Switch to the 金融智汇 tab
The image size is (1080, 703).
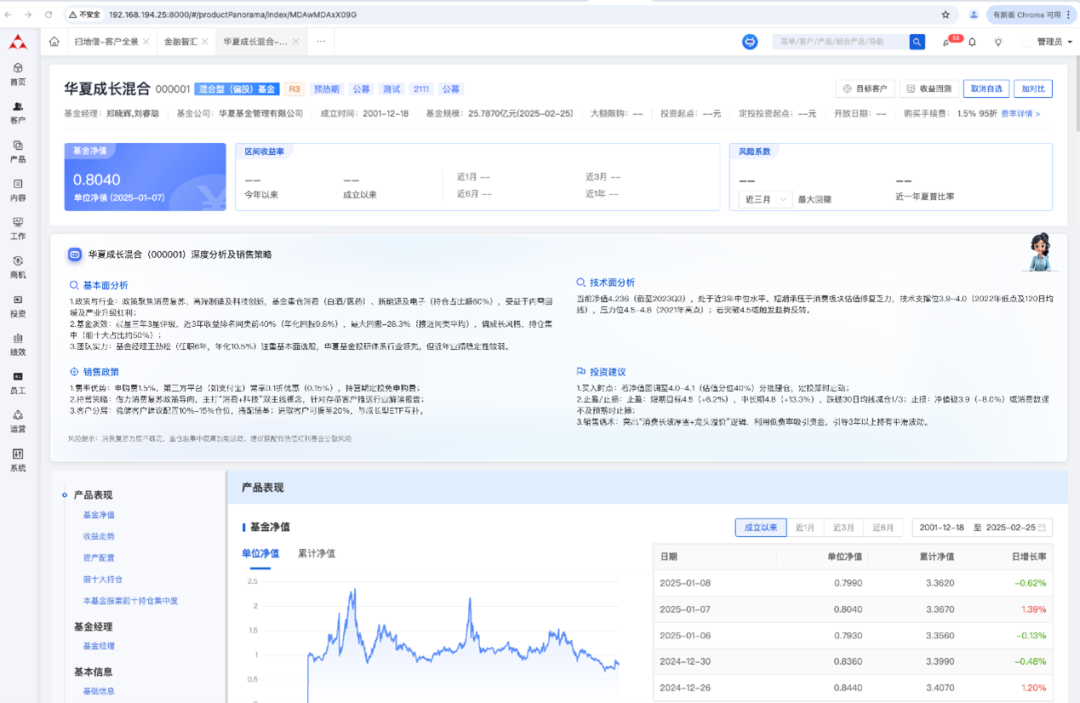pos(180,42)
